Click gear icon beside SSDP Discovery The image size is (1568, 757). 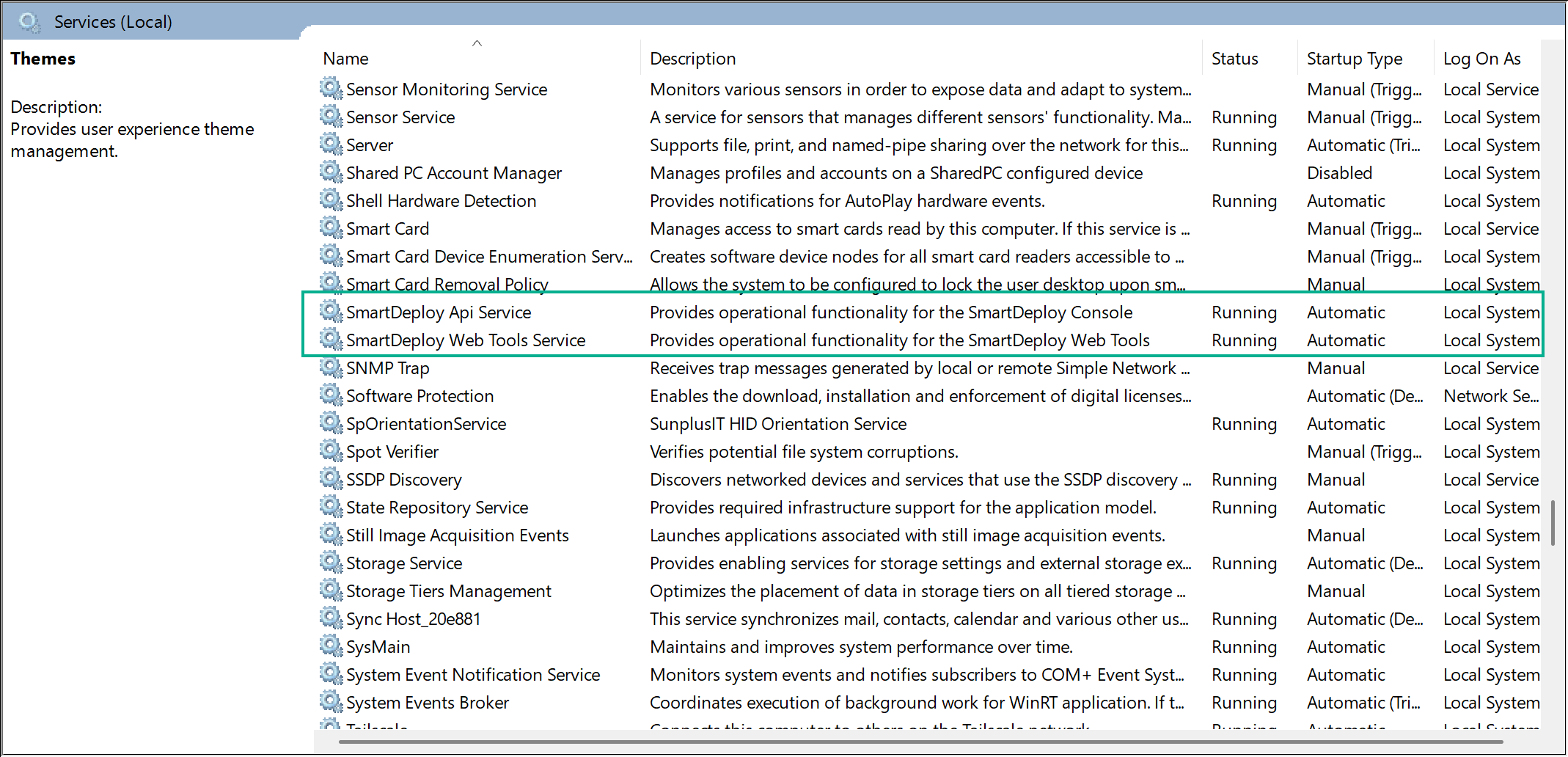click(331, 479)
